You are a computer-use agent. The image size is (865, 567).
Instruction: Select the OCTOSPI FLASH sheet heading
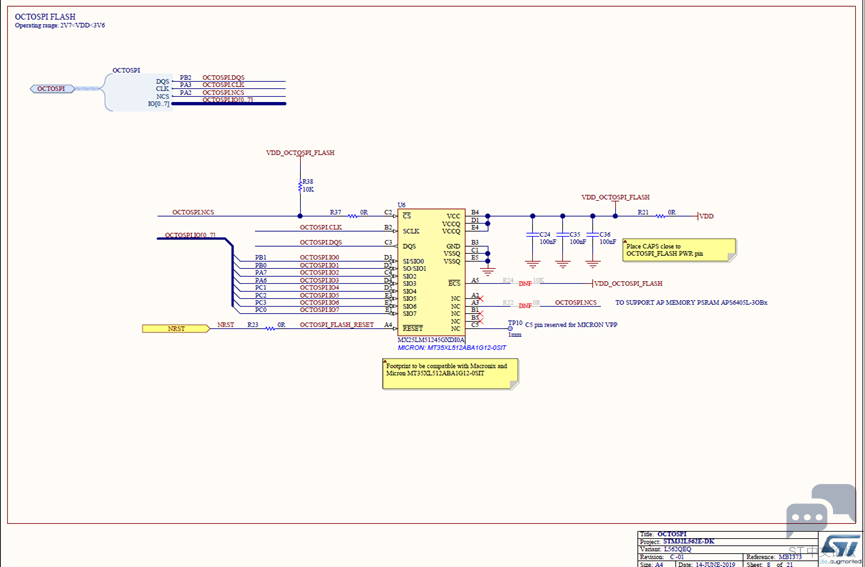click(45, 17)
